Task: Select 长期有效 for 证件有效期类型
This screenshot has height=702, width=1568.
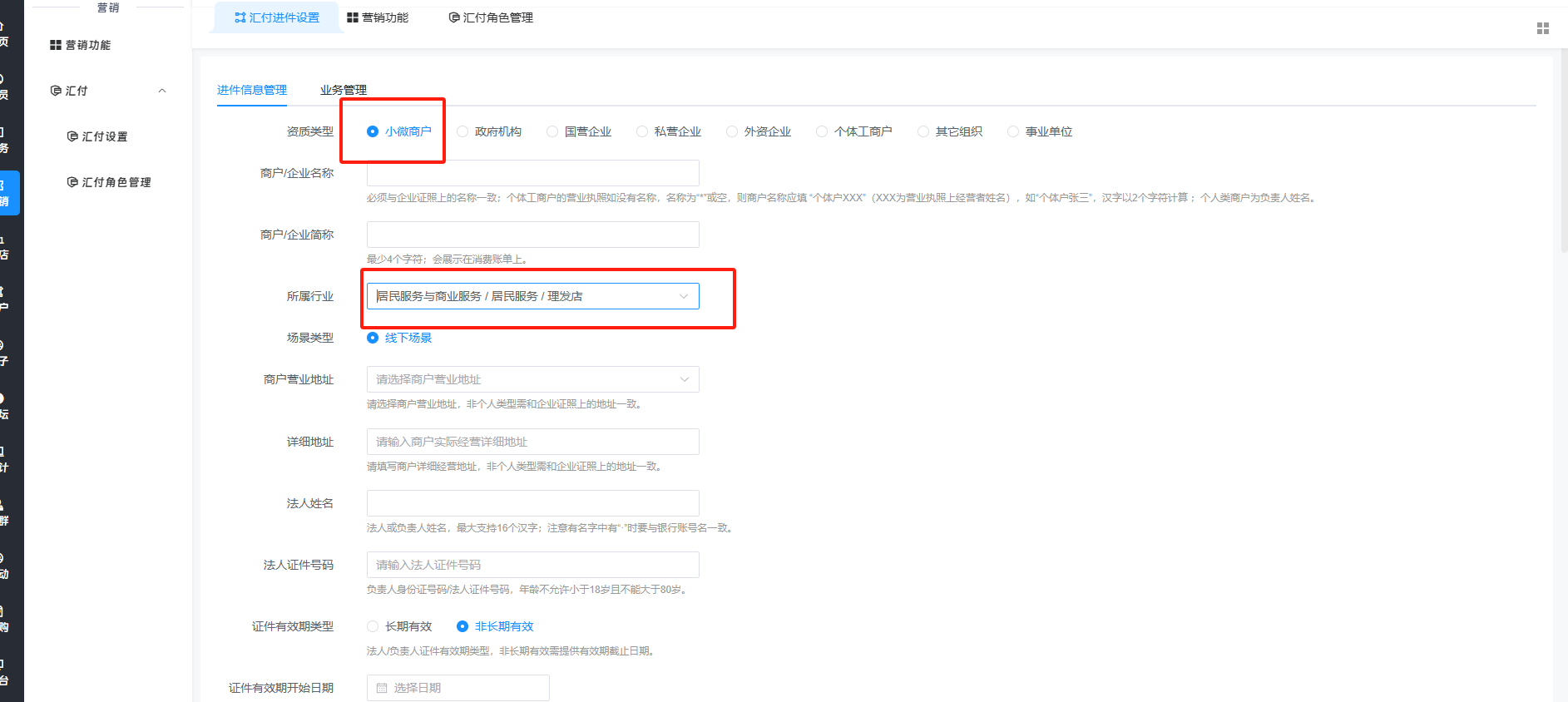Action: coord(373,626)
